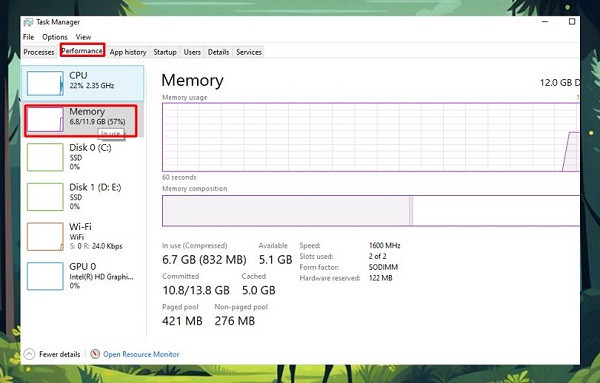Image resolution: width=600 pixels, height=383 pixels.
Task: Click the Memory heading text
Action: tap(192, 80)
